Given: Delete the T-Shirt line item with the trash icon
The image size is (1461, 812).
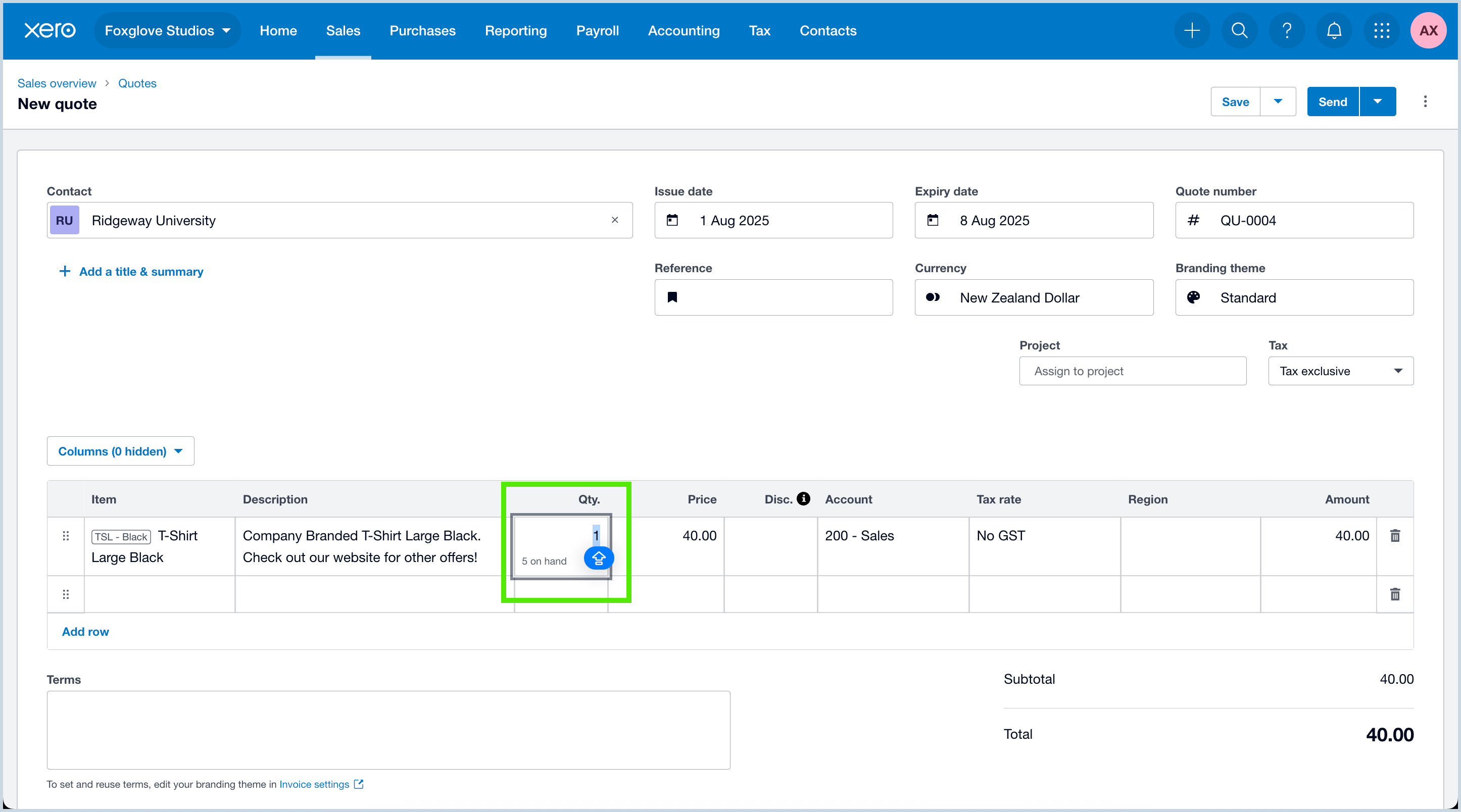Looking at the screenshot, I should point(1395,535).
